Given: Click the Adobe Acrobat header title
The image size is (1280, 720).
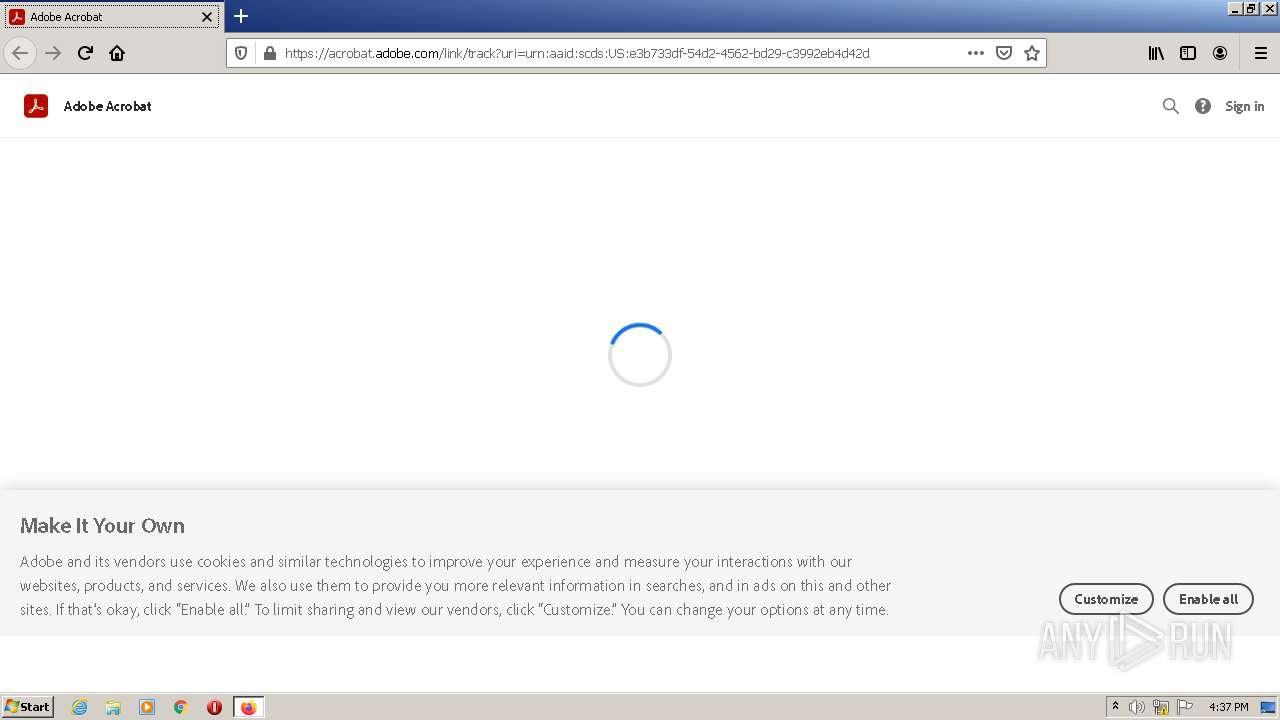Looking at the screenshot, I should [108, 106].
